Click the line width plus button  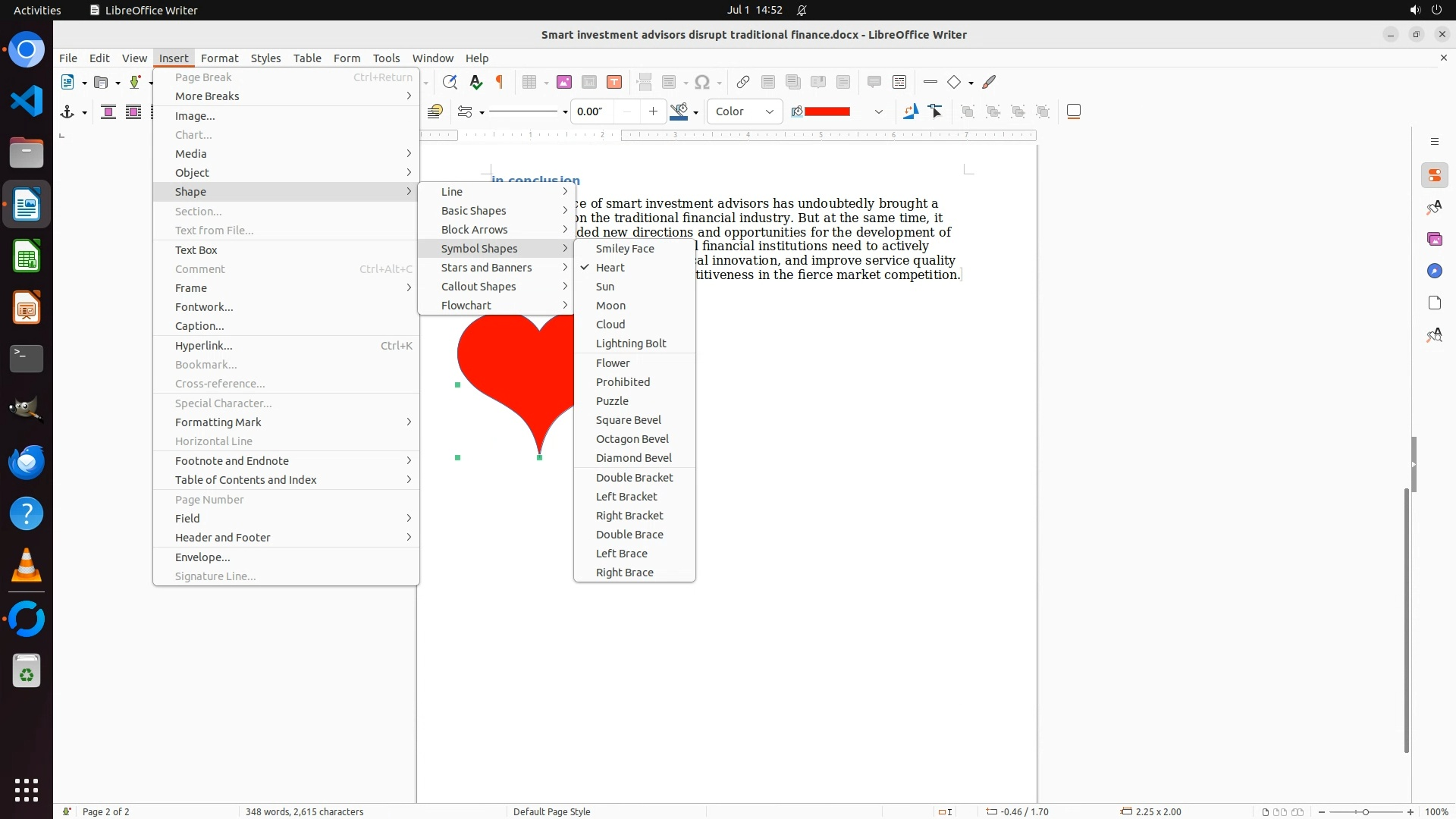point(653,111)
